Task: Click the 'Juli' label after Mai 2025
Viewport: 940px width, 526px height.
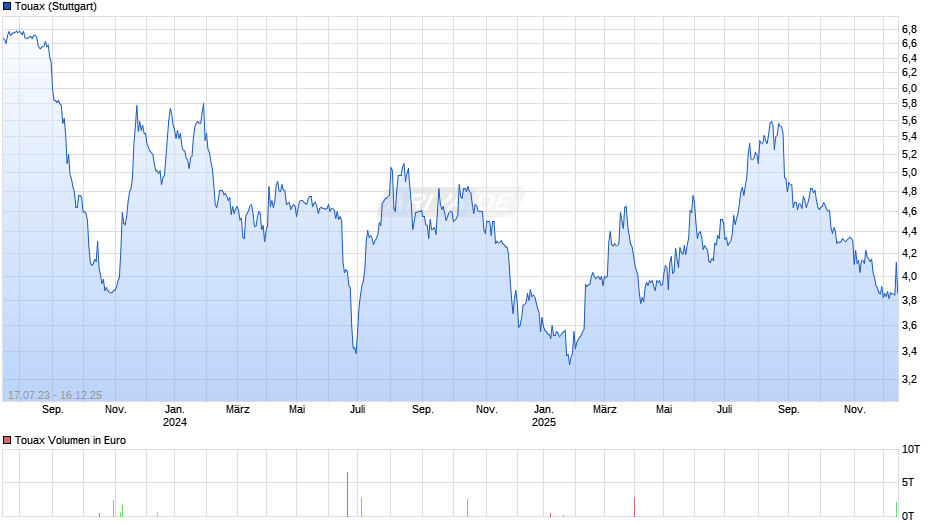Action: [x=724, y=409]
